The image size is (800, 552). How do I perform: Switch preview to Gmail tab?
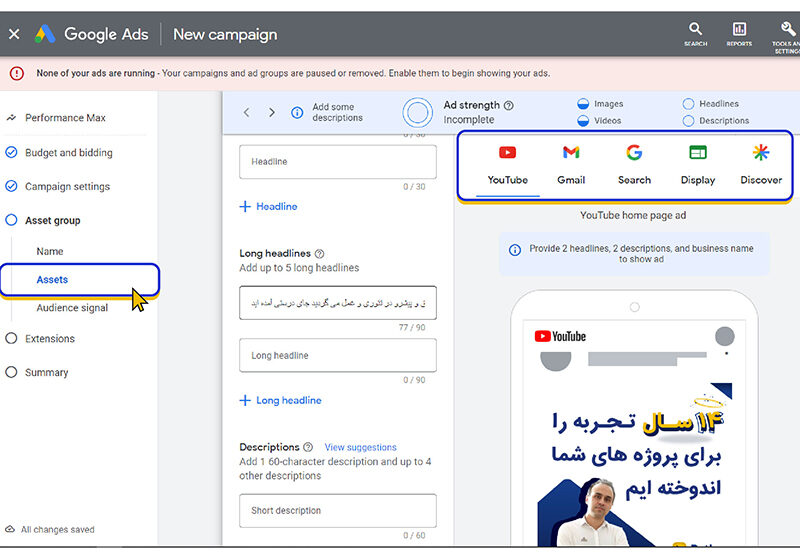click(571, 165)
